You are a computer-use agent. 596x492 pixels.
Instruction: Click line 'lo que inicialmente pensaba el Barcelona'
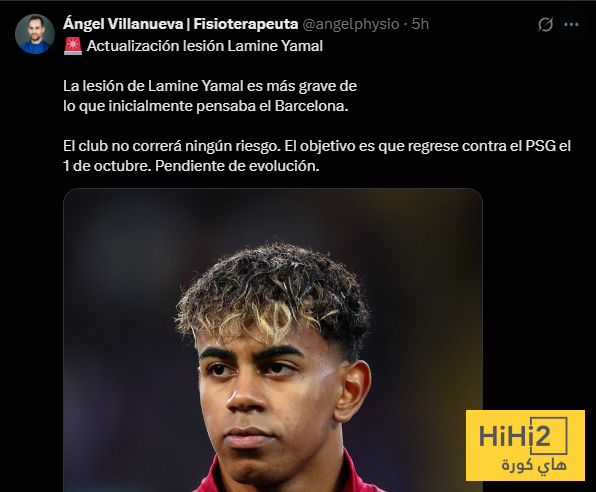(x=206, y=106)
